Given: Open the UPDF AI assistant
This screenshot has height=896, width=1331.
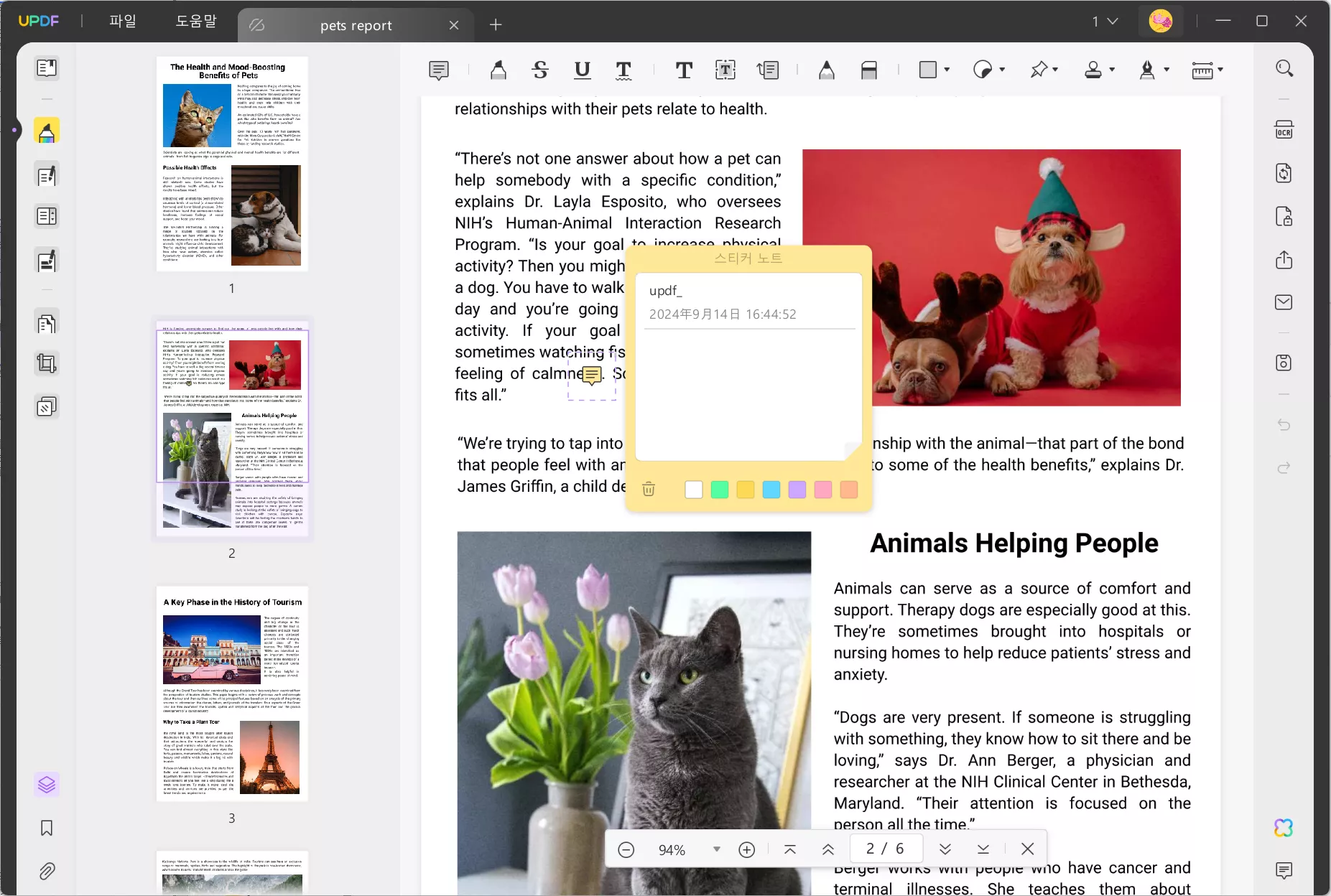Looking at the screenshot, I should (1284, 828).
